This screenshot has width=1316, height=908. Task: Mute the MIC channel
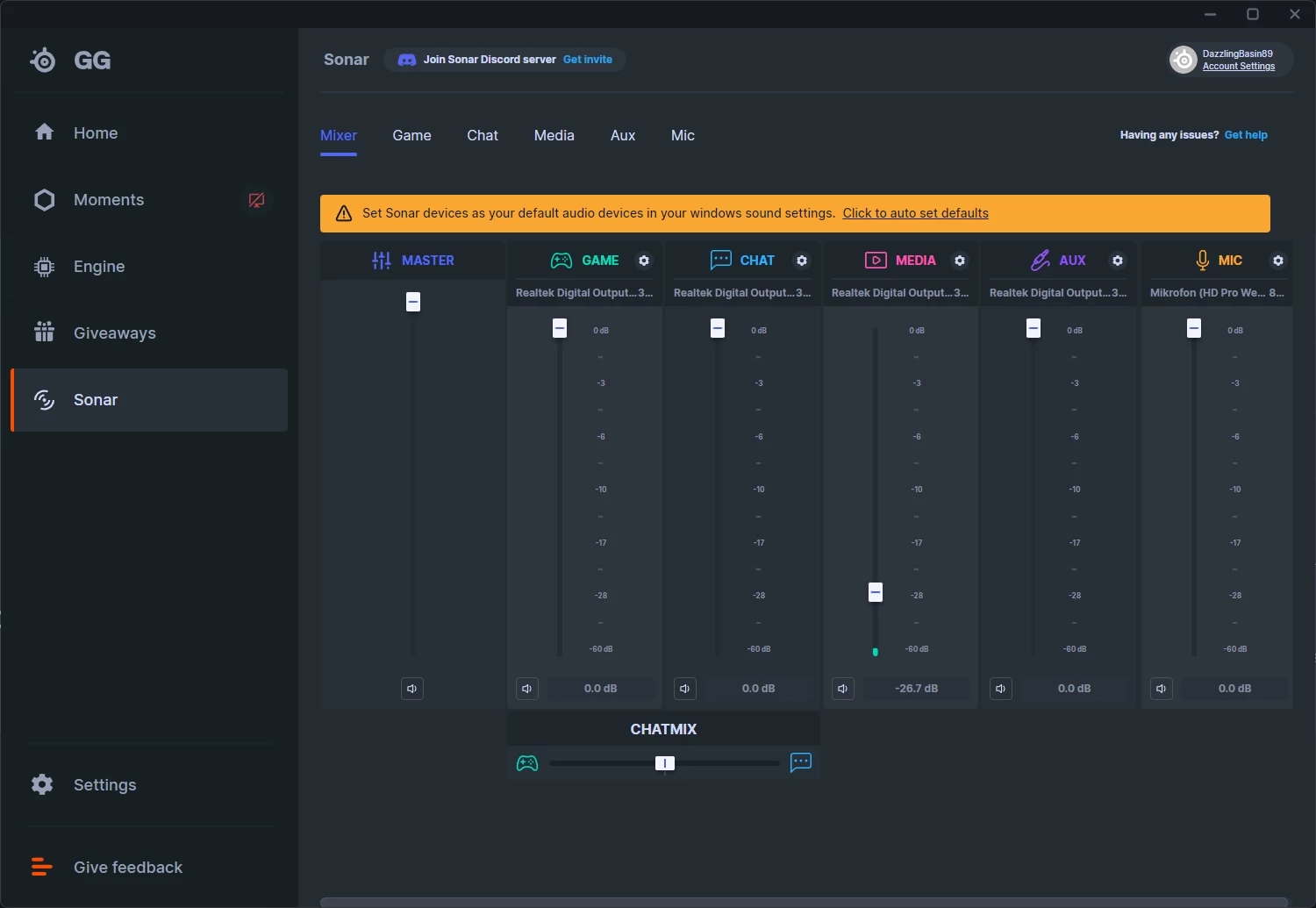click(1162, 689)
